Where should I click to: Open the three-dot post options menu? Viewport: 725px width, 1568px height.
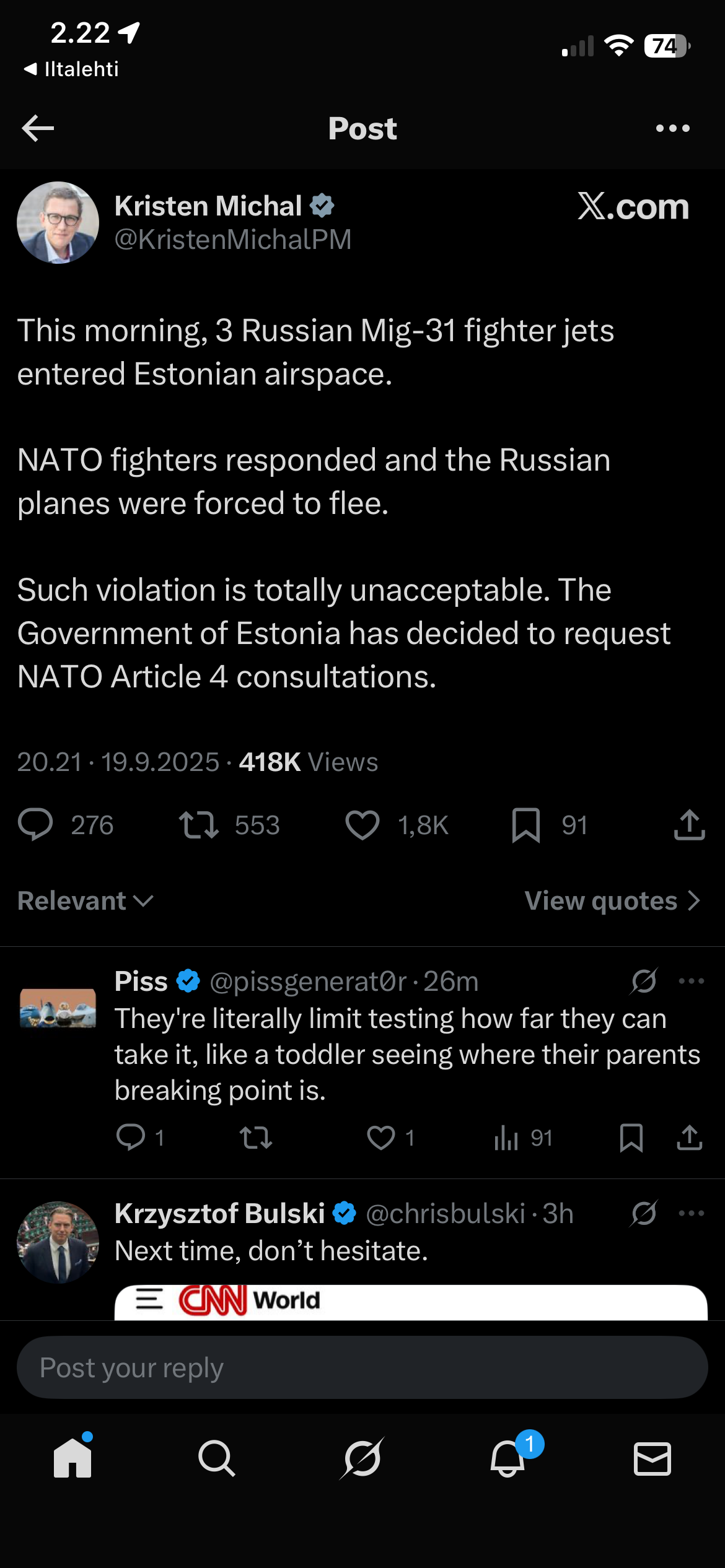(x=672, y=128)
